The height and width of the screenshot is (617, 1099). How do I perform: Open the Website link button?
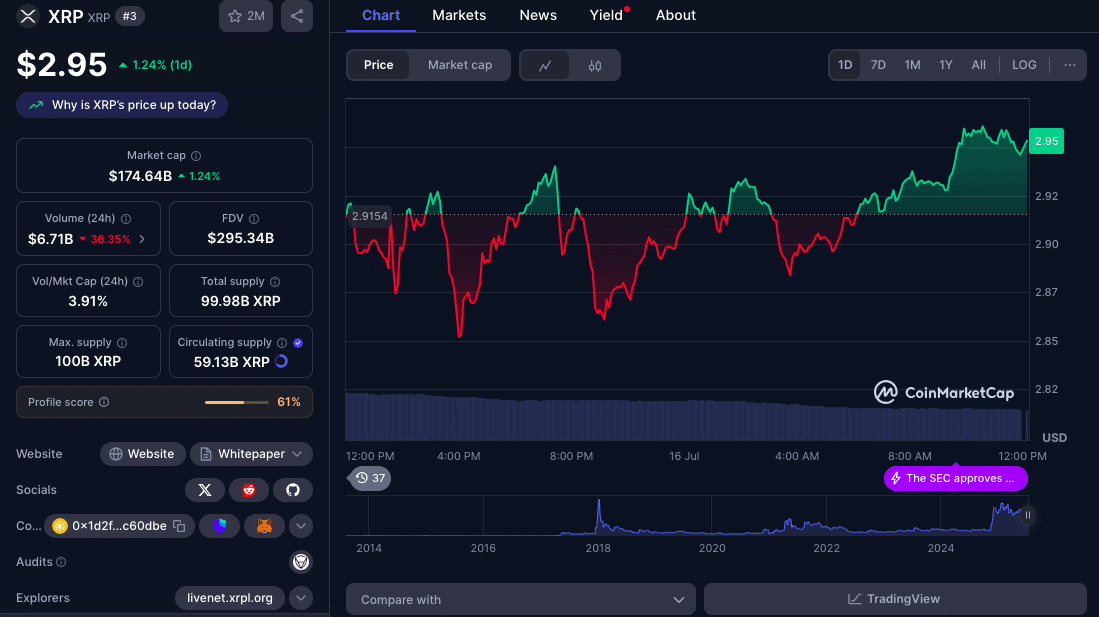(142, 454)
